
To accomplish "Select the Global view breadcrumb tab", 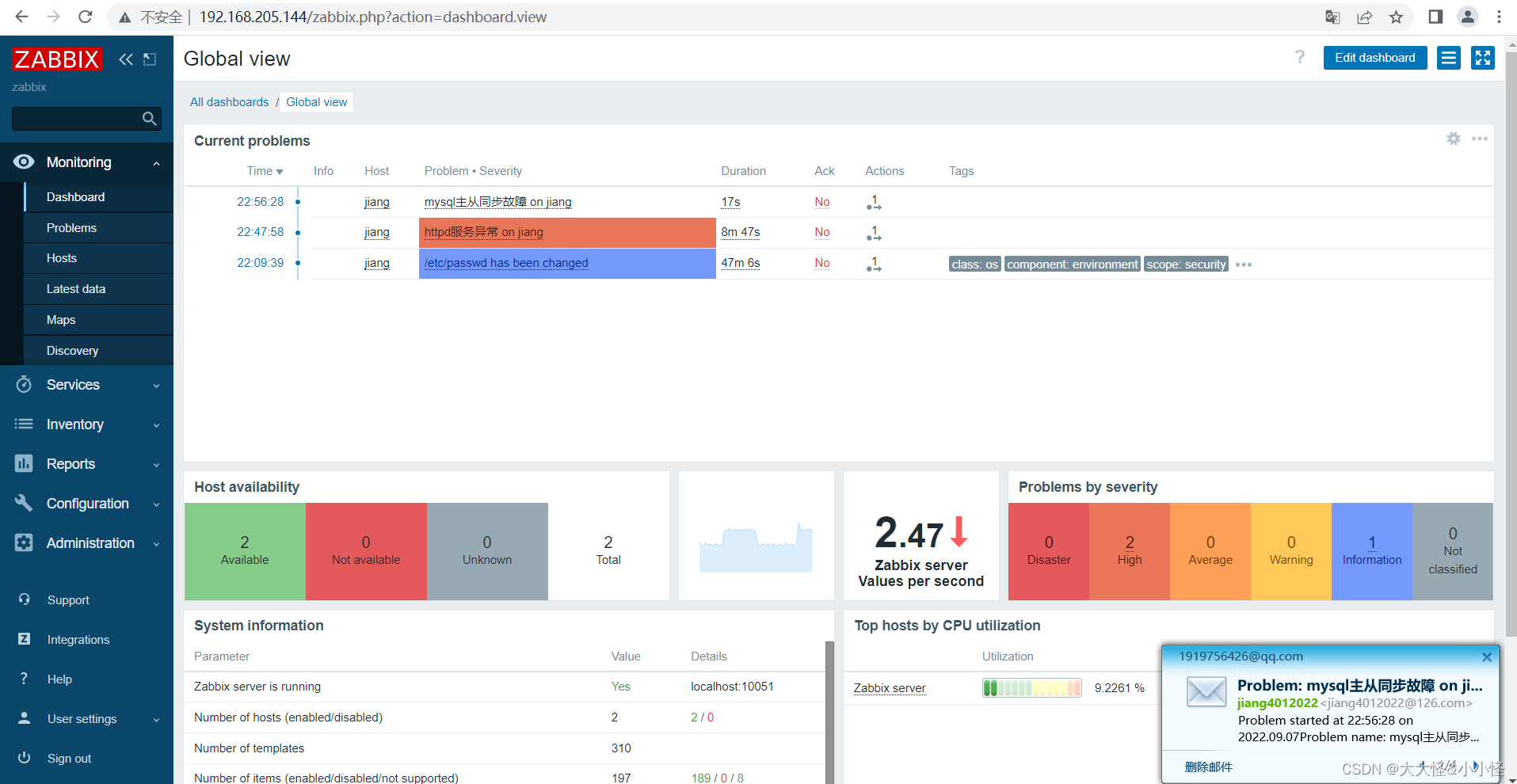I will pyautogui.click(x=317, y=102).
